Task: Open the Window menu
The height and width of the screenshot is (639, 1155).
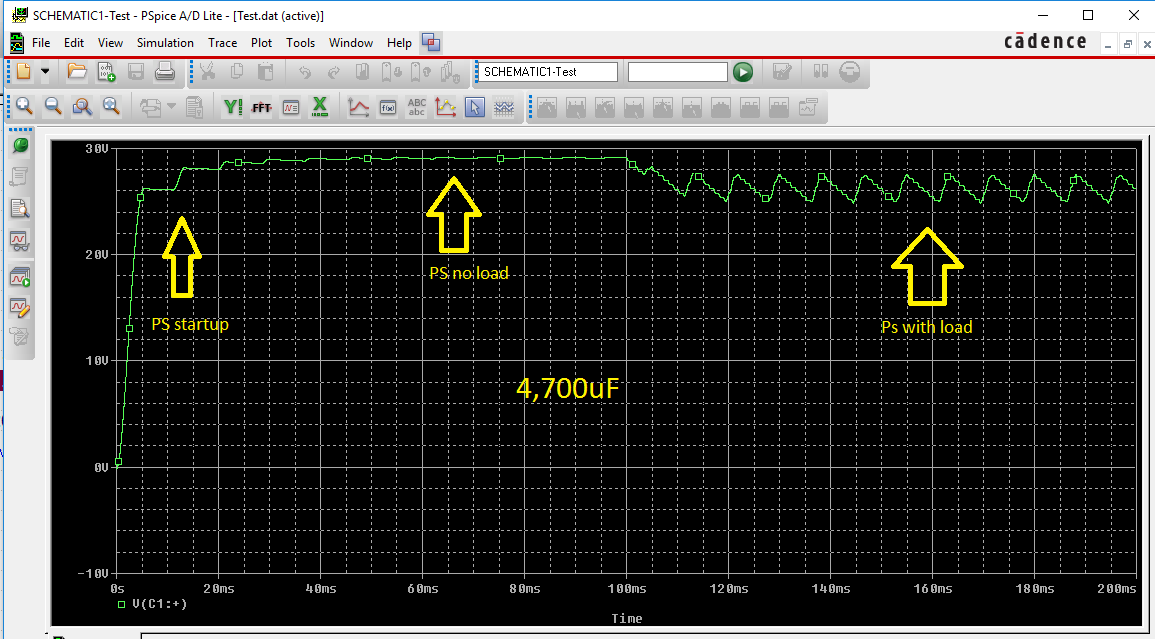Action: (351, 43)
